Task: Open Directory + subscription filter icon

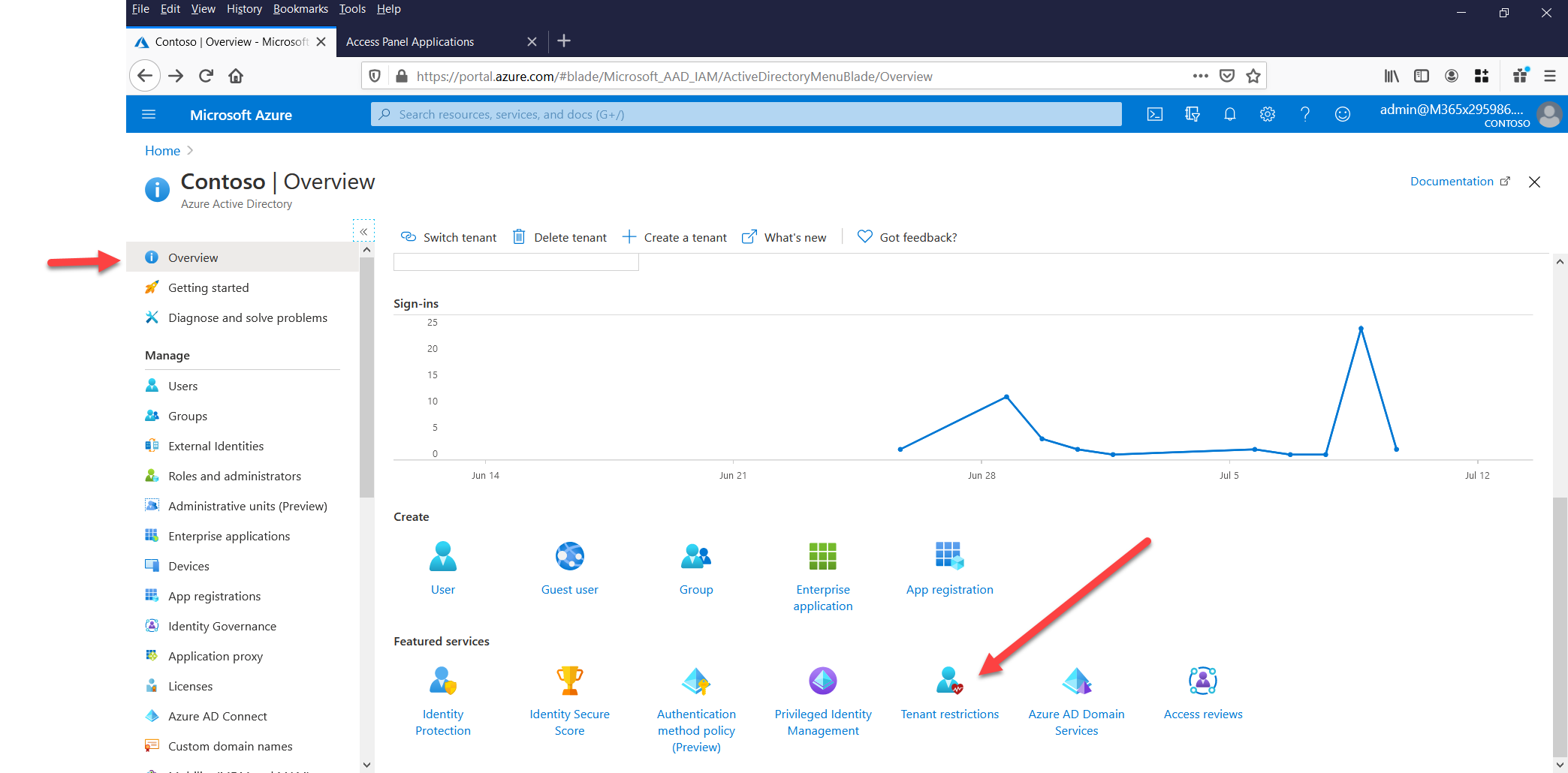Action: [x=1193, y=114]
